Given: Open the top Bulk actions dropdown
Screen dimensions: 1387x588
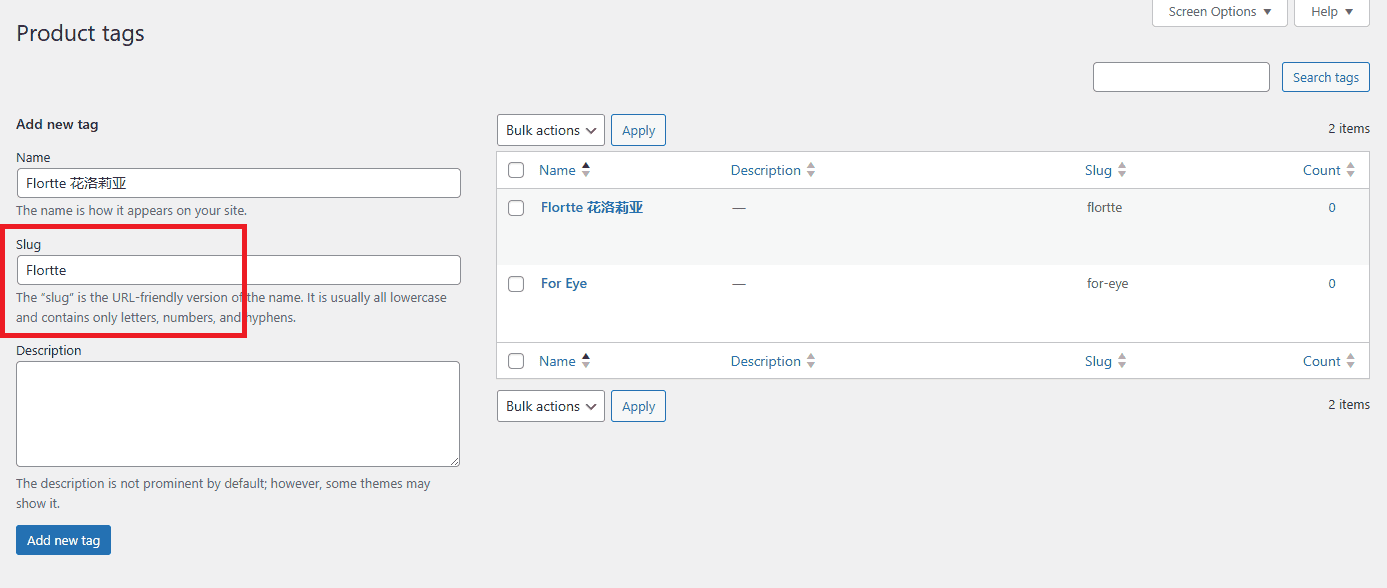Looking at the screenshot, I should pyautogui.click(x=551, y=130).
